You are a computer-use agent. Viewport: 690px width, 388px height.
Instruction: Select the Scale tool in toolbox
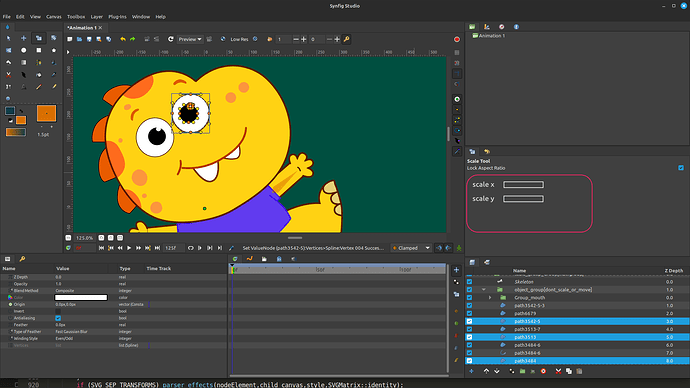39,38
